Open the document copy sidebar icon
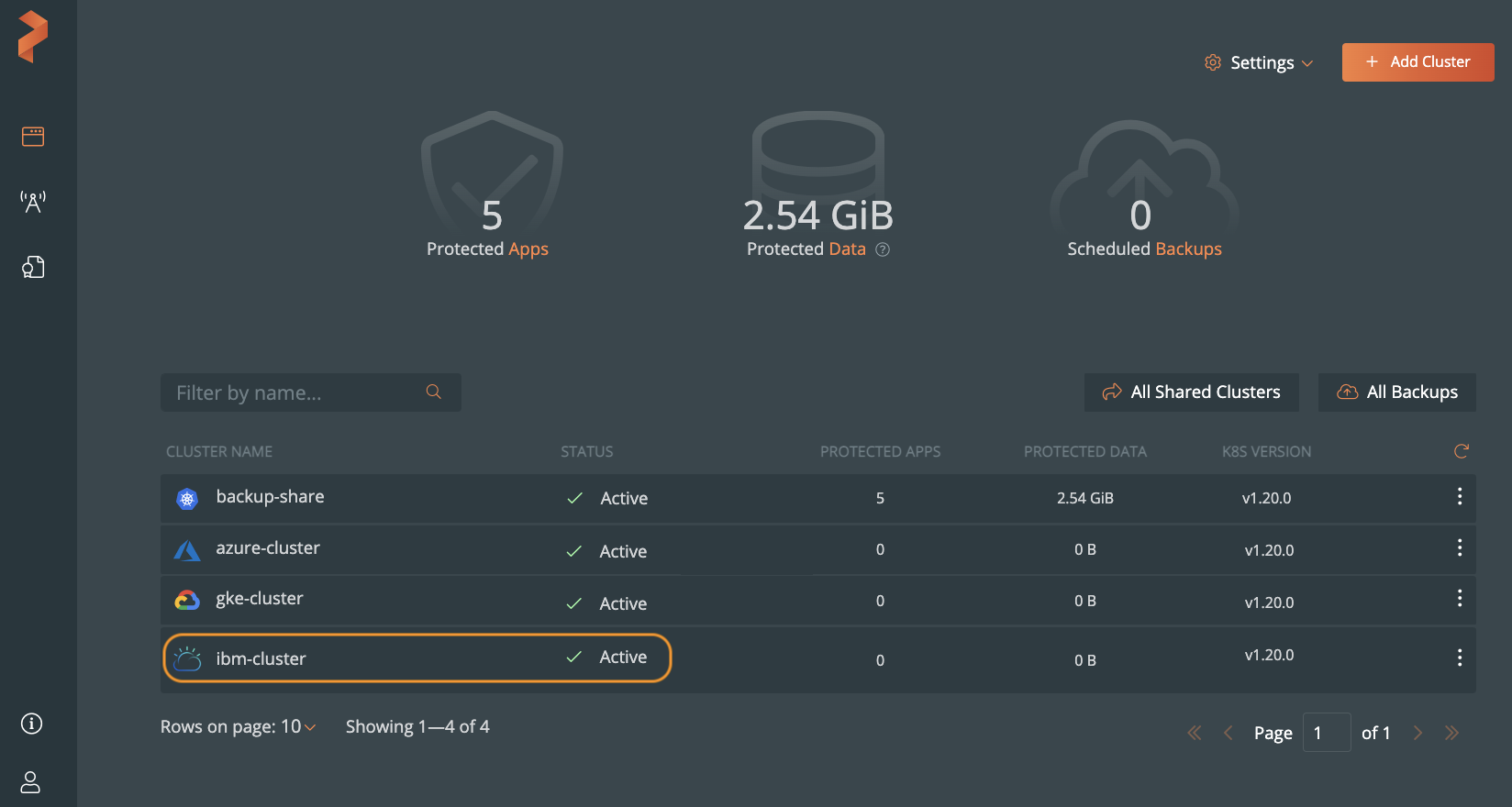Screen dimensions: 1512x807 point(33,267)
